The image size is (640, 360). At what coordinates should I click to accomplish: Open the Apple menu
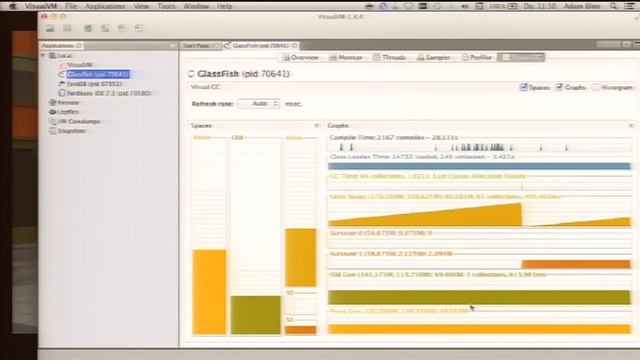point(13,6)
